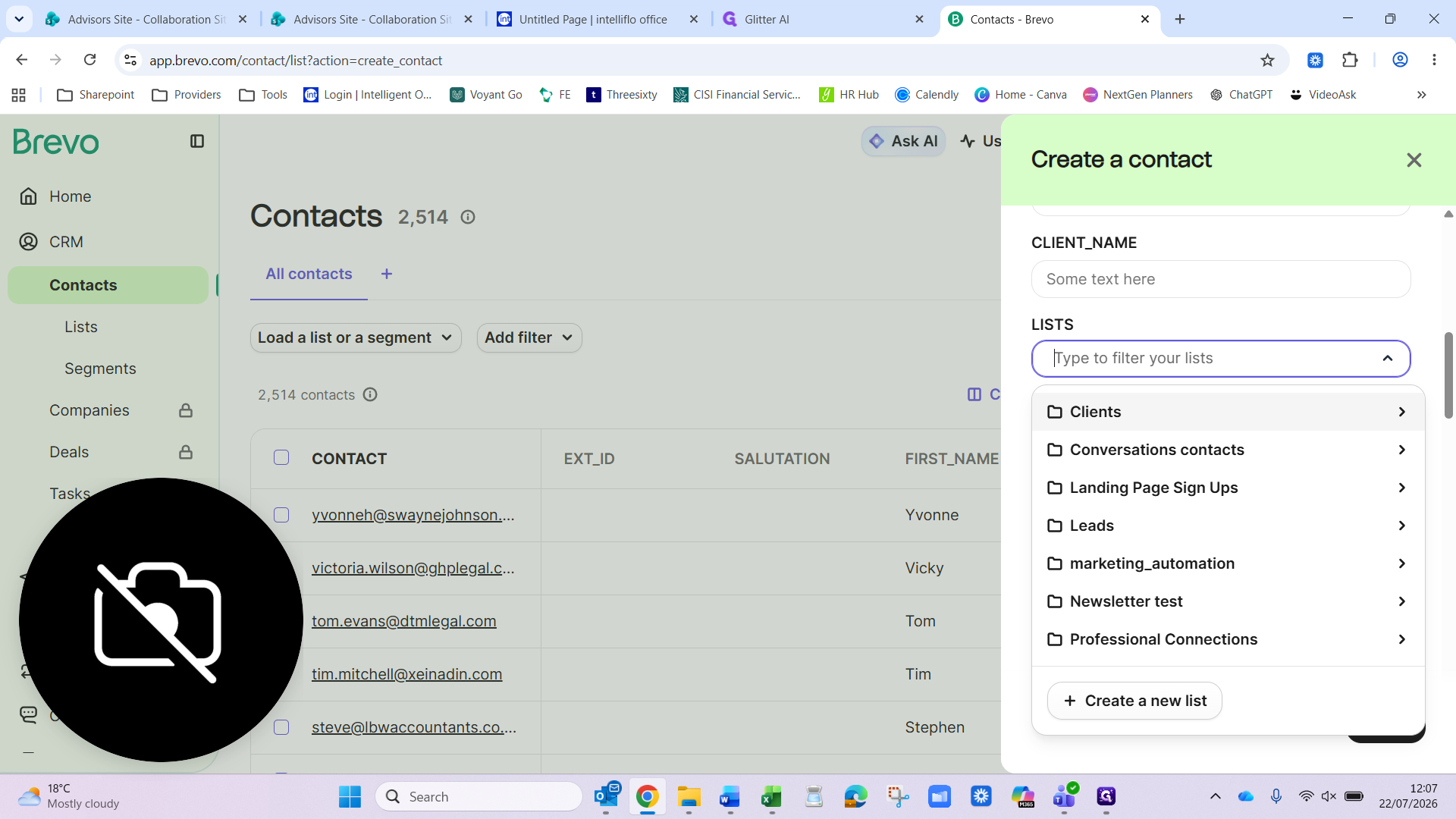Open the Sharepoint bookmarks folder
Screen dimensions: 1456x819
96,95
